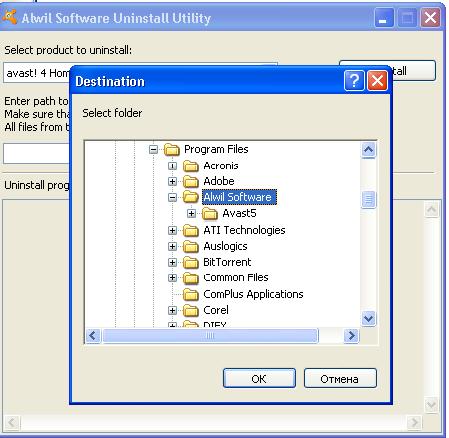Click the Adobe folder icon
This screenshot has height=438, width=449.
[x=191, y=181]
